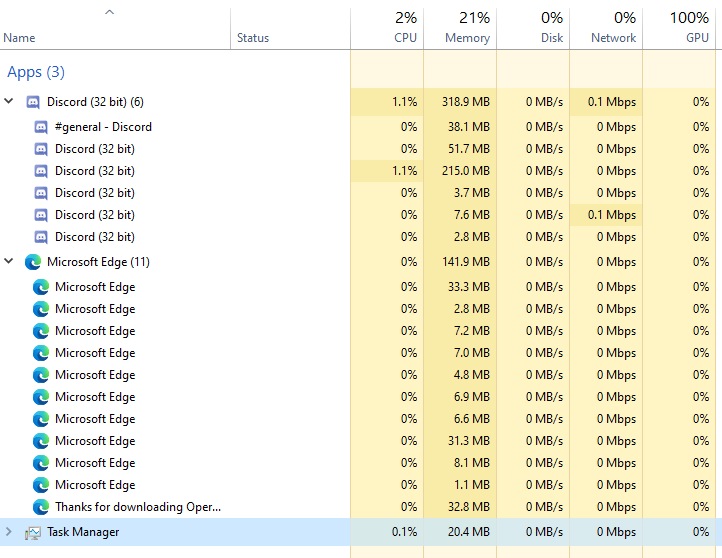The image size is (722, 558).
Task: Click the Edge icon beside Thanks for downloading Oper...
Action: pyautogui.click(x=41, y=507)
